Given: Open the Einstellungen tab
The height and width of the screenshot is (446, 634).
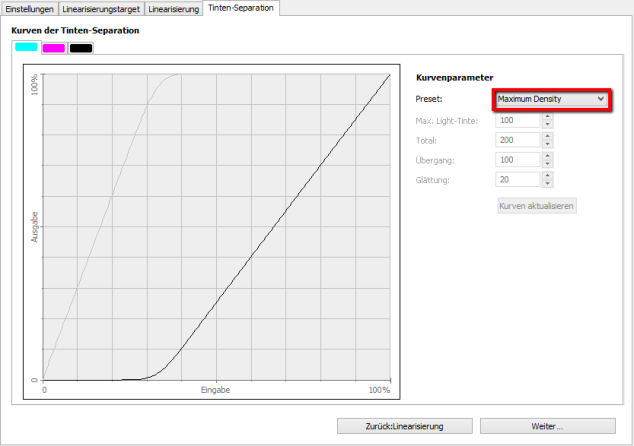Looking at the screenshot, I should [x=31, y=8].
